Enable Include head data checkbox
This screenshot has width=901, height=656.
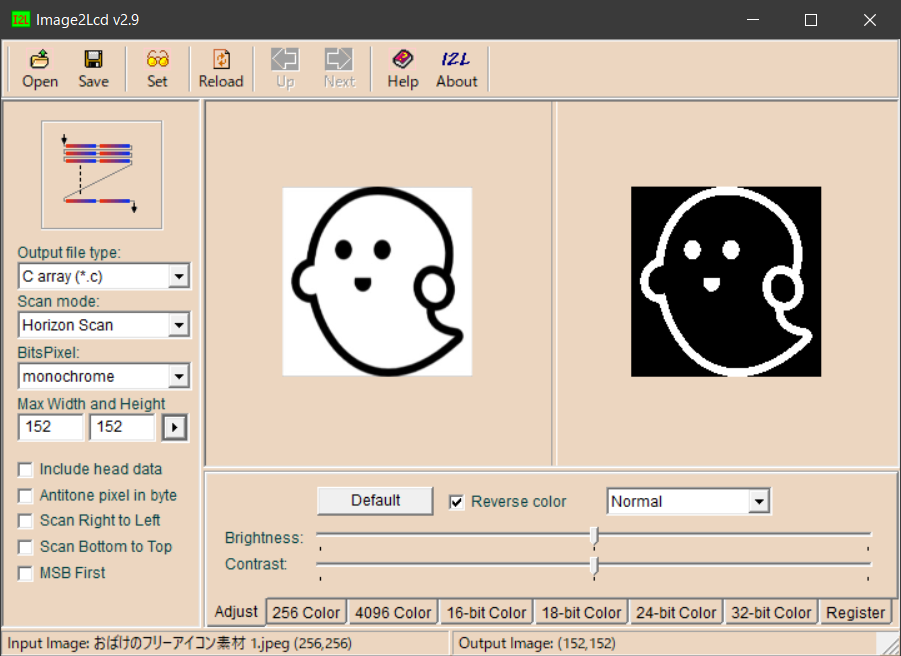pyautogui.click(x=25, y=470)
